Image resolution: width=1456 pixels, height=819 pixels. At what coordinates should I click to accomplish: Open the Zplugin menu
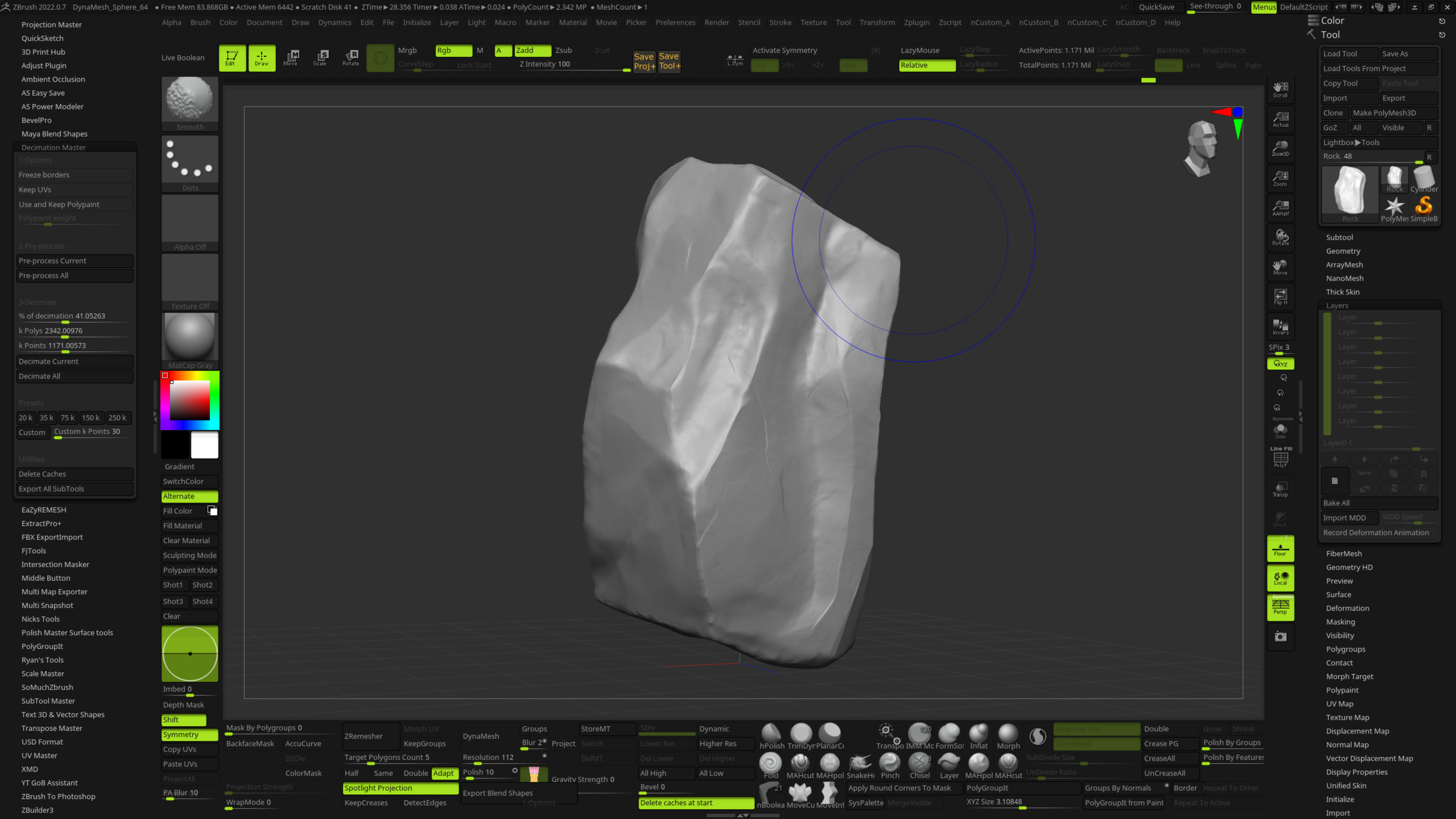[x=916, y=23]
